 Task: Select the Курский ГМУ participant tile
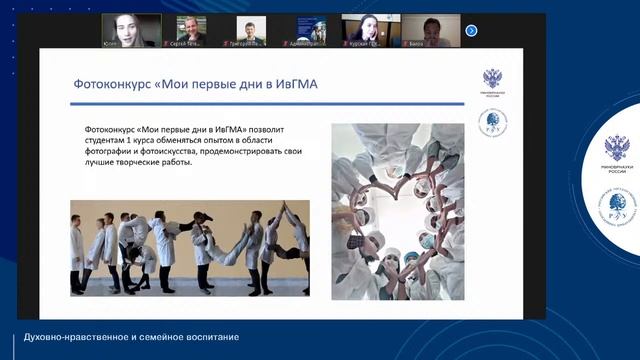(371, 31)
